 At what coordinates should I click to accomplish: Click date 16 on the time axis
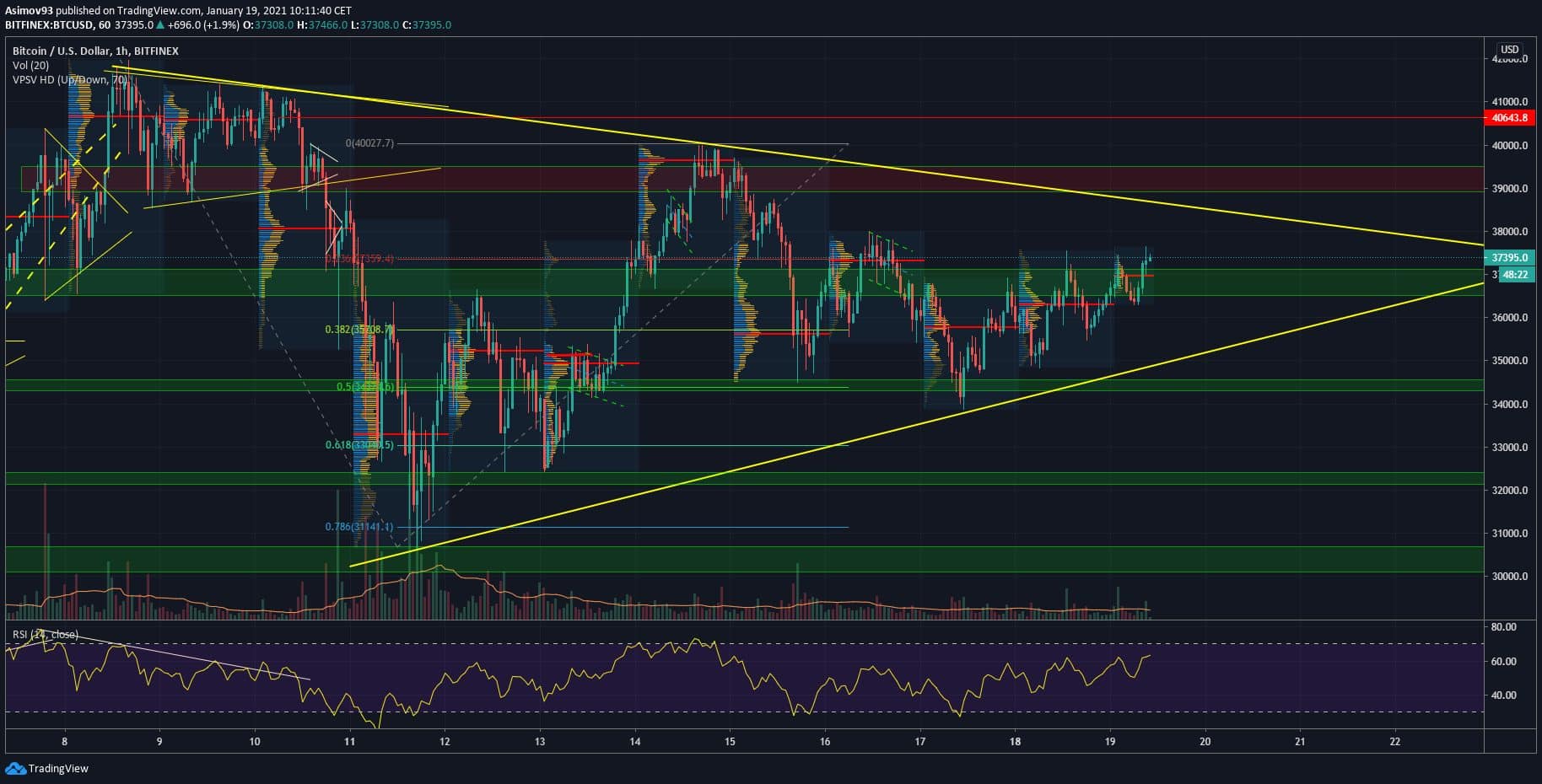point(825,742)
